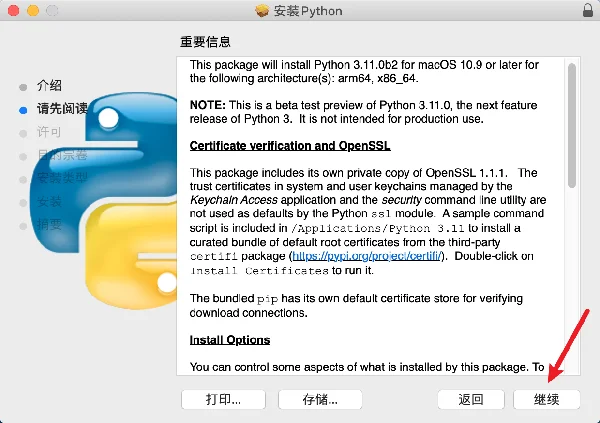Select the 介绍 step in sidebar
Viewport: 600px width, 423px height.
click(49, 85)
